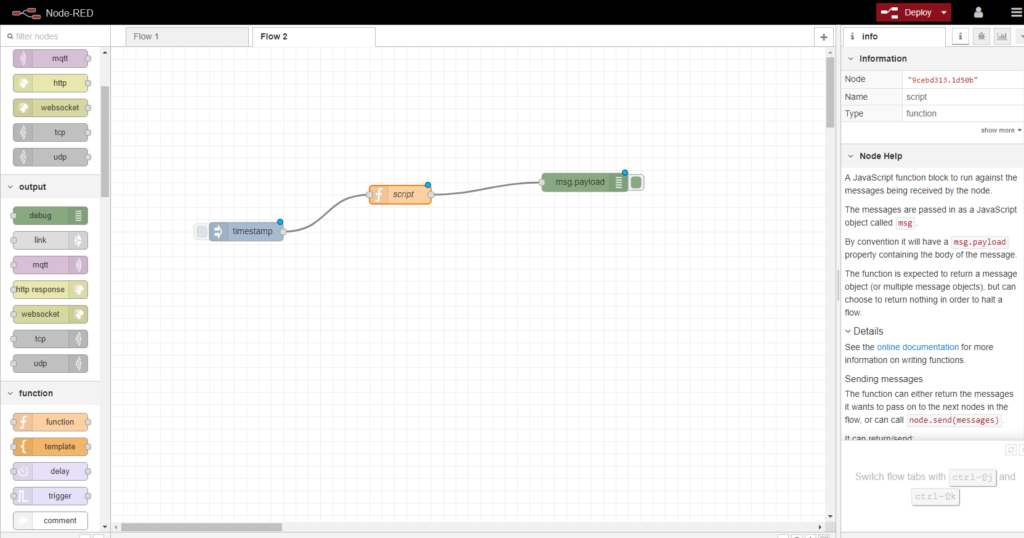This screenshot has width=1024, height=538.
Task: Add a new flow tab with plus button
Action: tap(824, 37)
